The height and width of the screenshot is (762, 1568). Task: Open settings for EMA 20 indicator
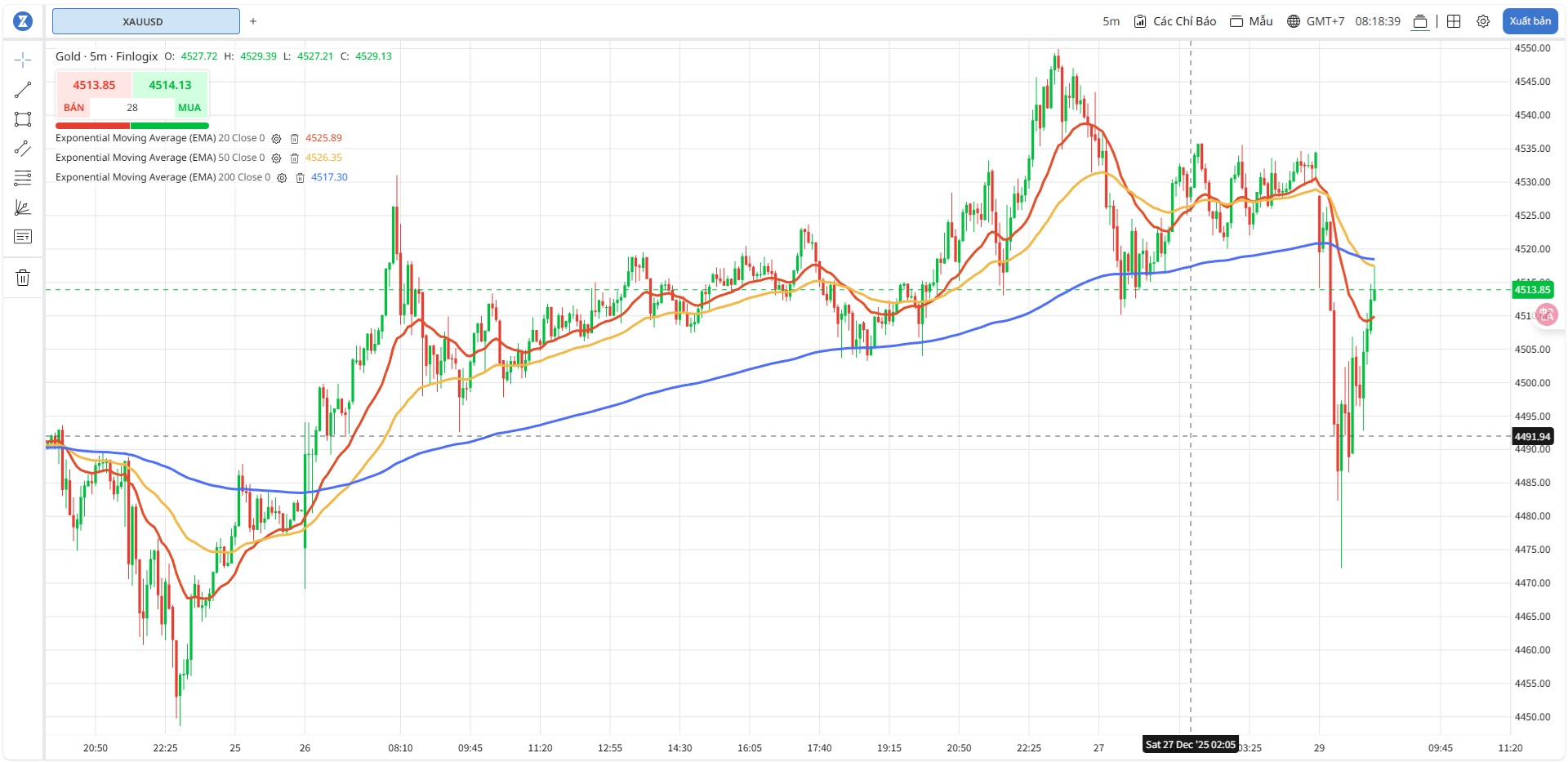(276, 139)
